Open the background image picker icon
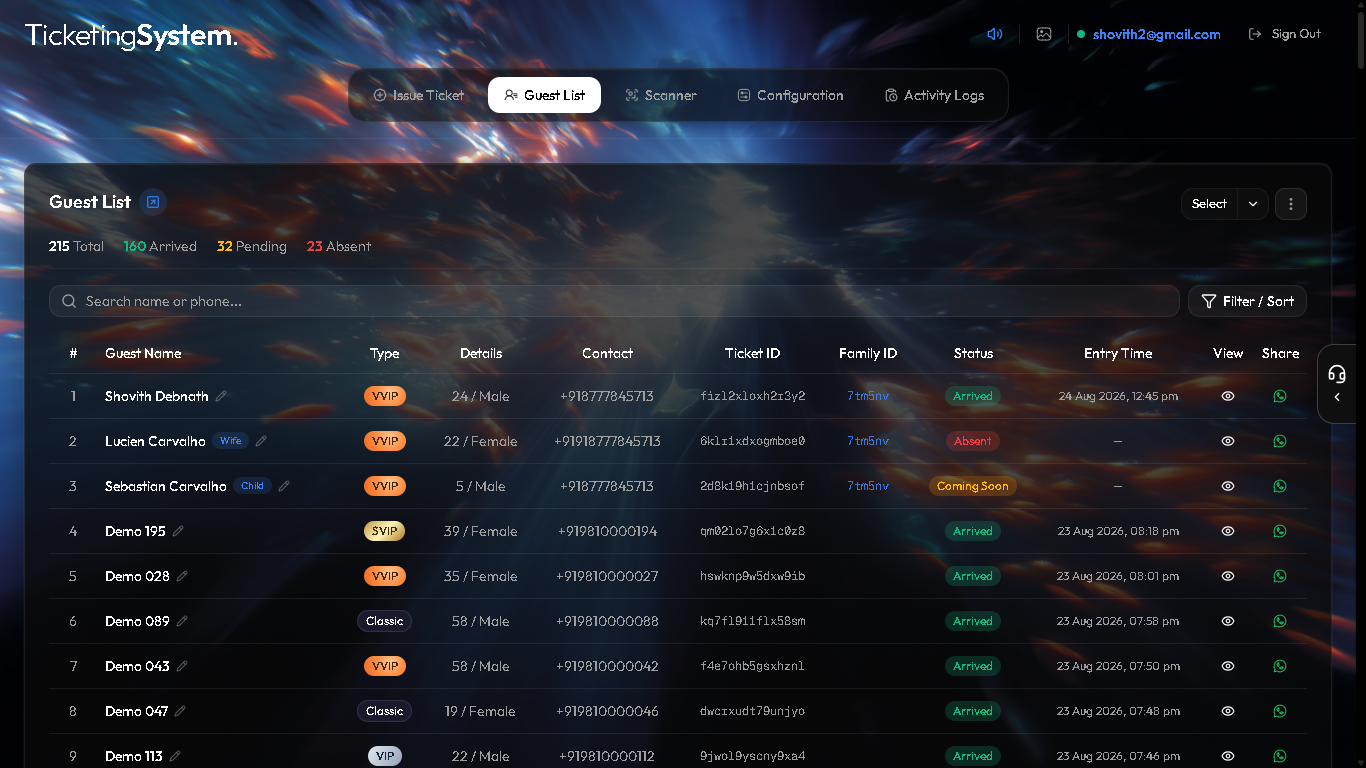This screenshot has height=768, width=1366. coord(1044,34)
